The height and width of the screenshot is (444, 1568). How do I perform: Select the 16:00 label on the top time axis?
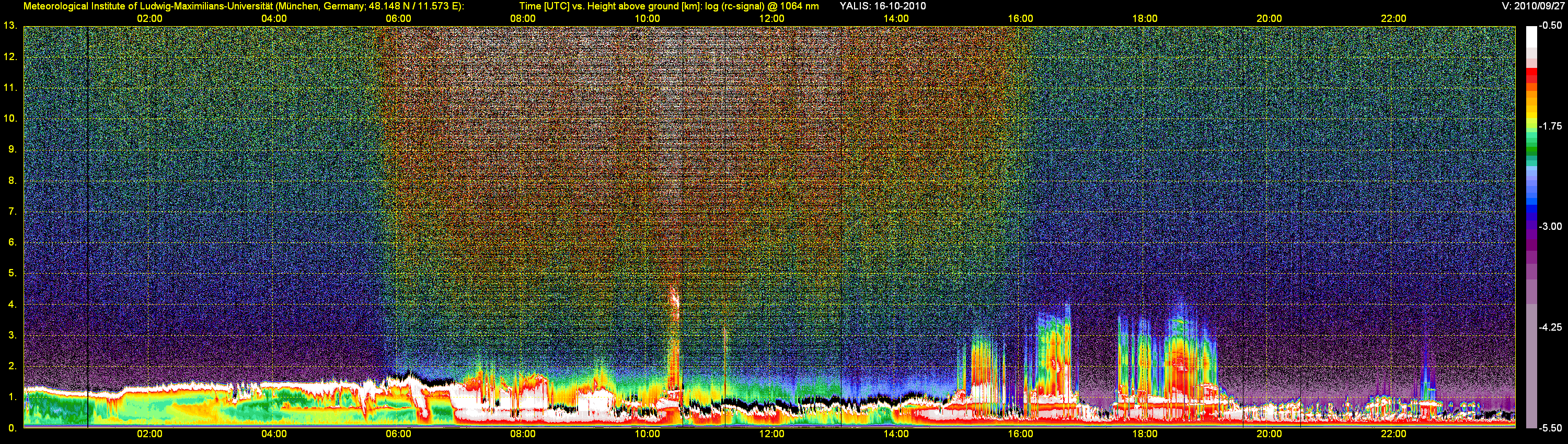[1020, 18]
